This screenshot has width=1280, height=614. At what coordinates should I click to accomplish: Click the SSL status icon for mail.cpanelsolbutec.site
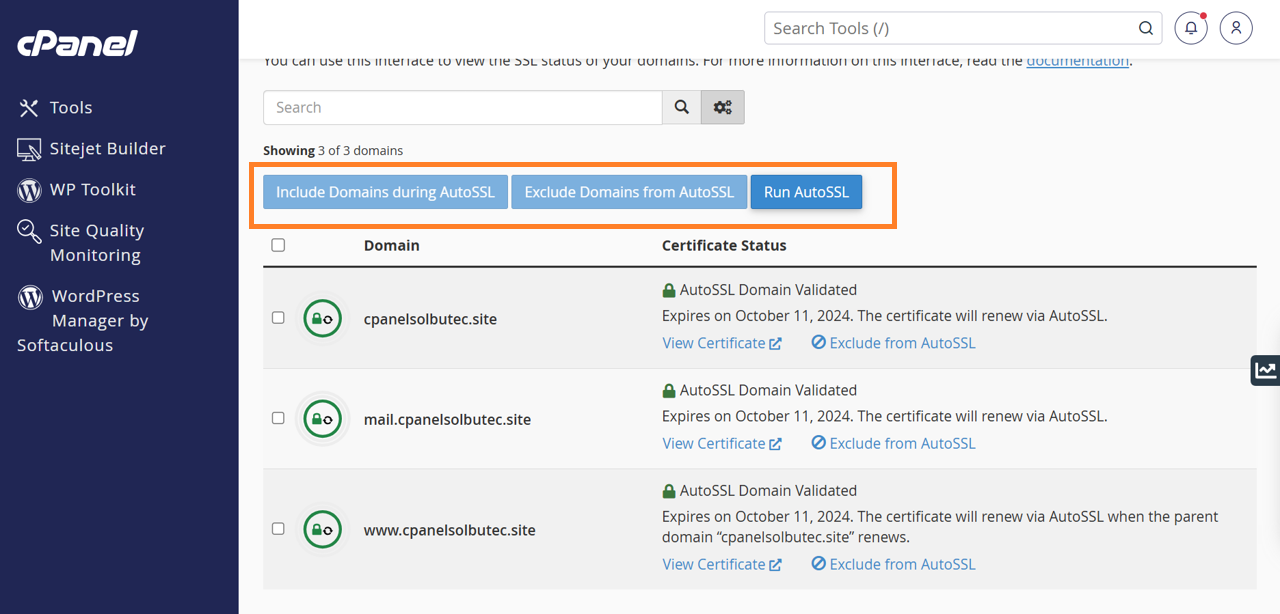(x=323, y=419)
